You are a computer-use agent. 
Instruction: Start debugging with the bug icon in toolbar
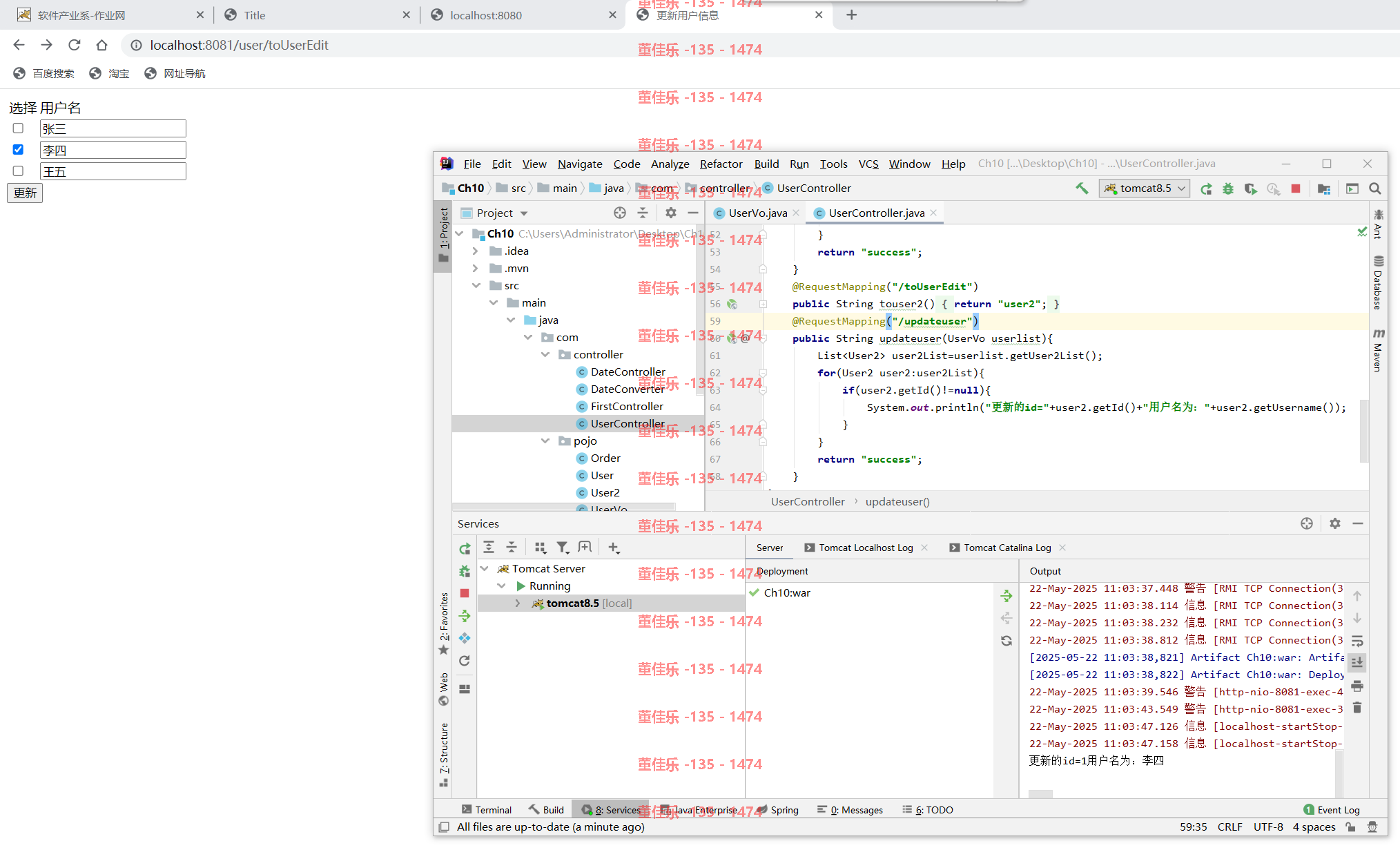point(1228,189)
